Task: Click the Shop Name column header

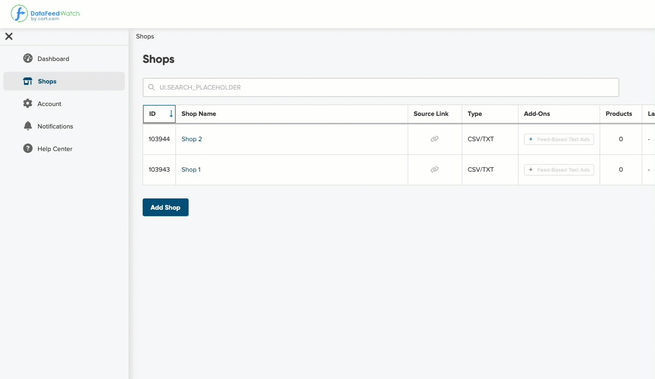Action: [199, 114]
